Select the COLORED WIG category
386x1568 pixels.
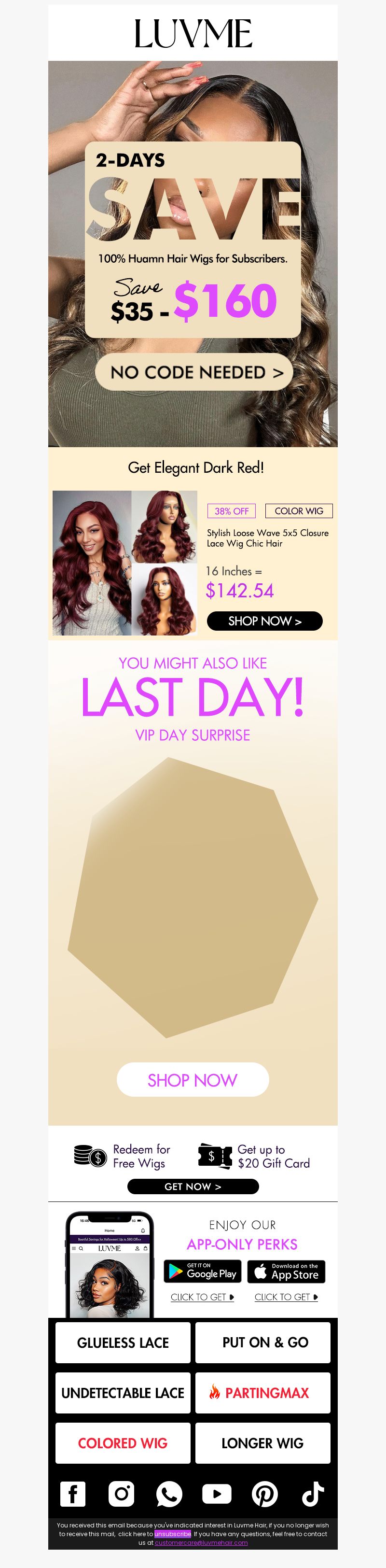click(123, 1442)
